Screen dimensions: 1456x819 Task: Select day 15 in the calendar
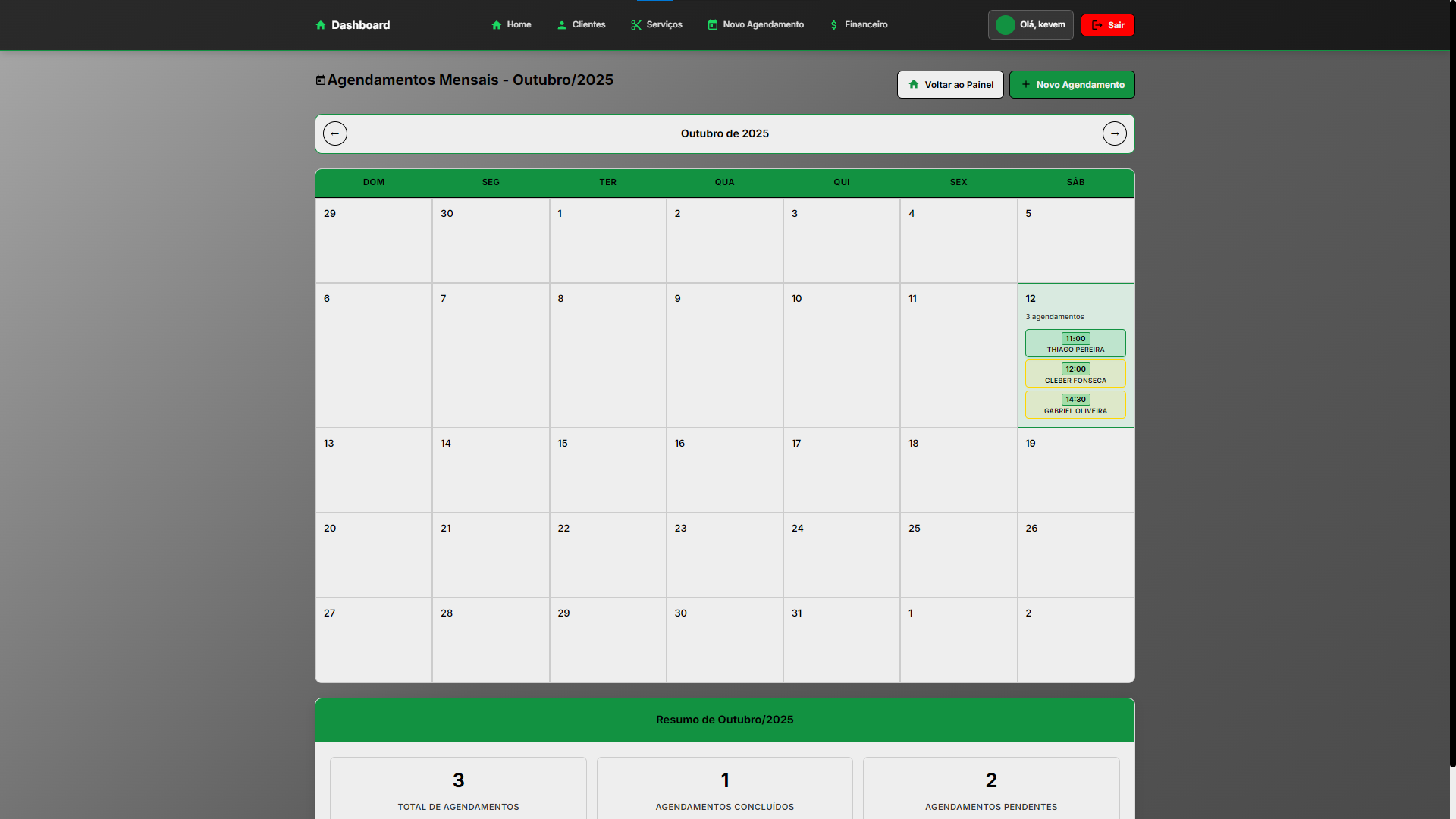pyautogui.click(x=607, y=470)
